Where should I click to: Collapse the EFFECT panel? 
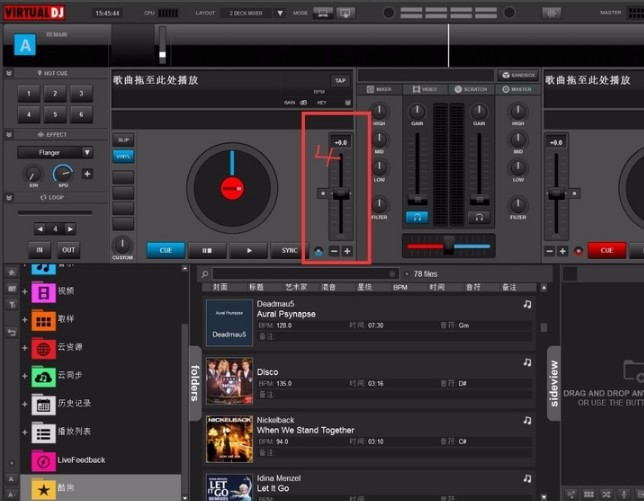[9, 135]
